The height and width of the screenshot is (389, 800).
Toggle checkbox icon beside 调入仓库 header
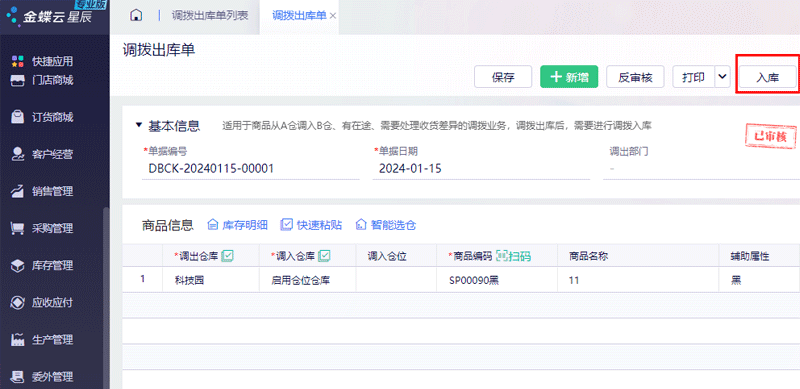tap(324, 256)
